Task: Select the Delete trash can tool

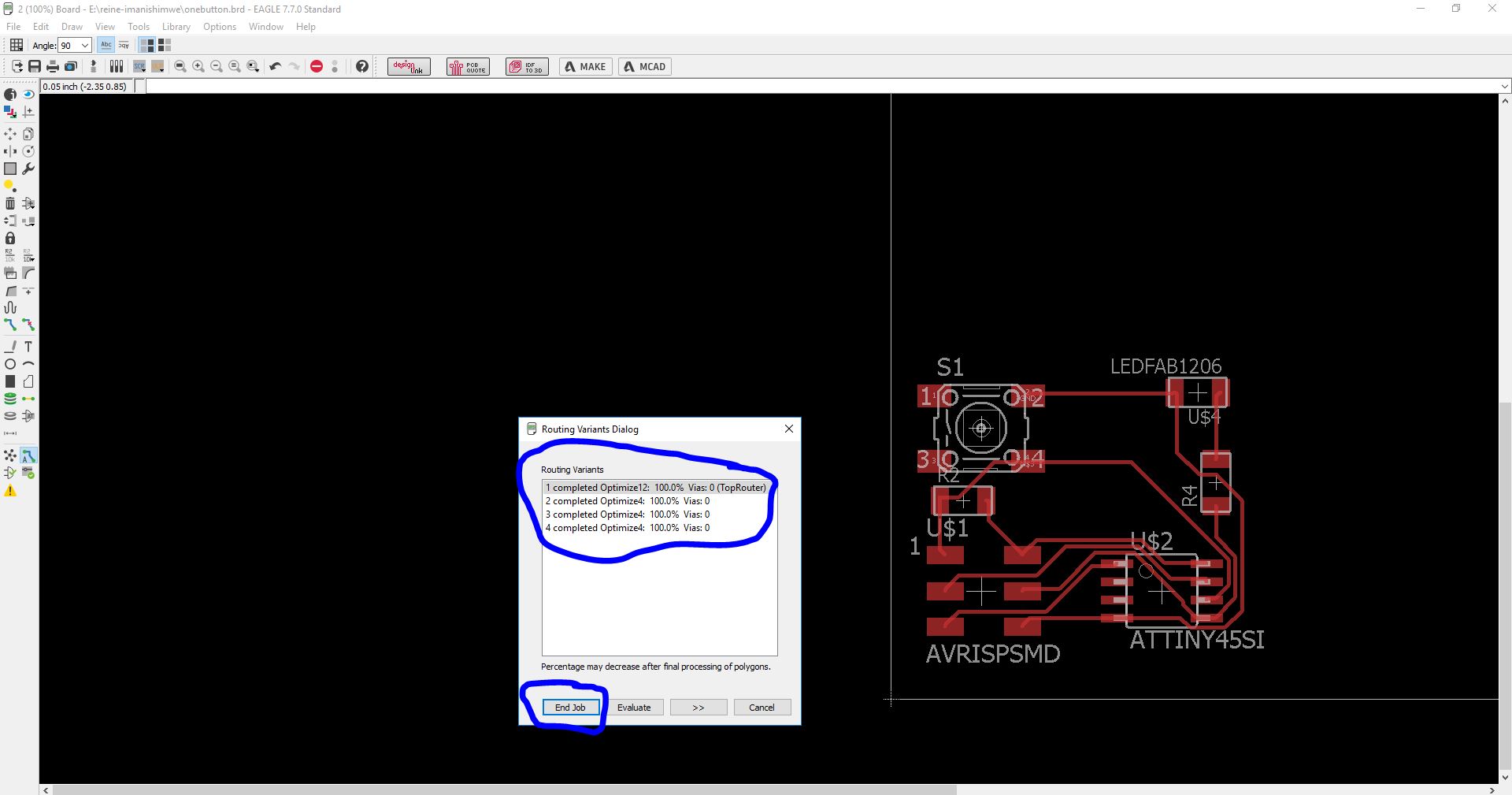Action: pos(10,203)
